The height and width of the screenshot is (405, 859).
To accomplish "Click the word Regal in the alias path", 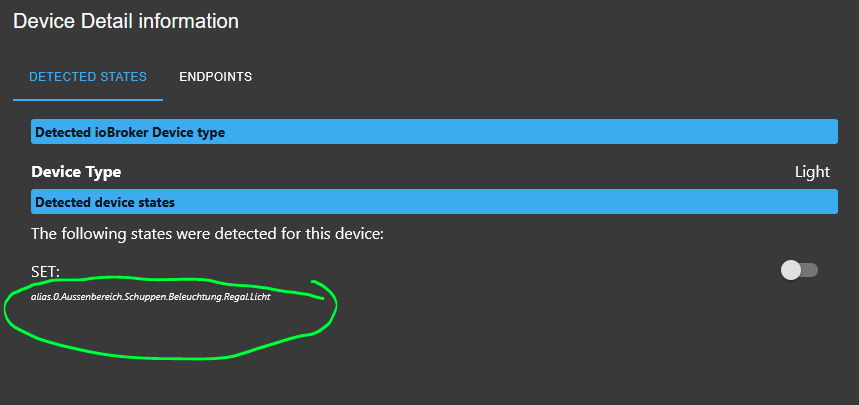I will (x=235, y=297).
